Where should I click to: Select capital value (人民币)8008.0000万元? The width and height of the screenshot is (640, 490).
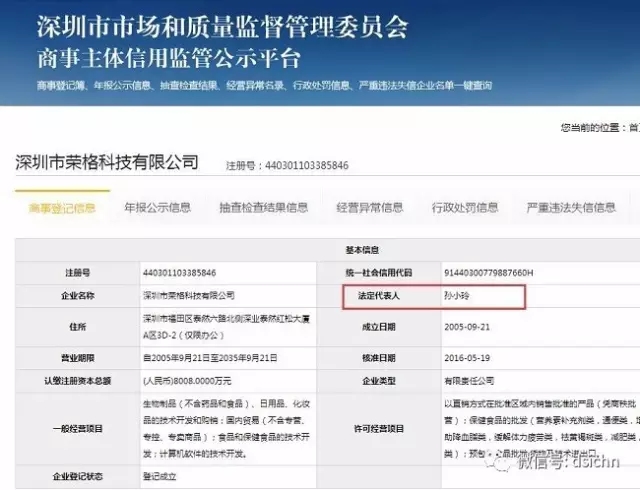[187, 381]
